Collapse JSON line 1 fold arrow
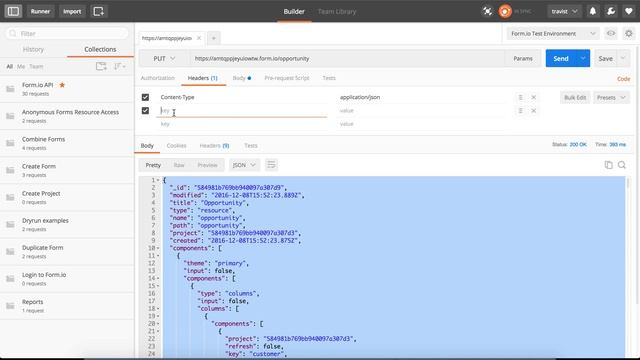This screenshot has width=640, height=360. 158,180
